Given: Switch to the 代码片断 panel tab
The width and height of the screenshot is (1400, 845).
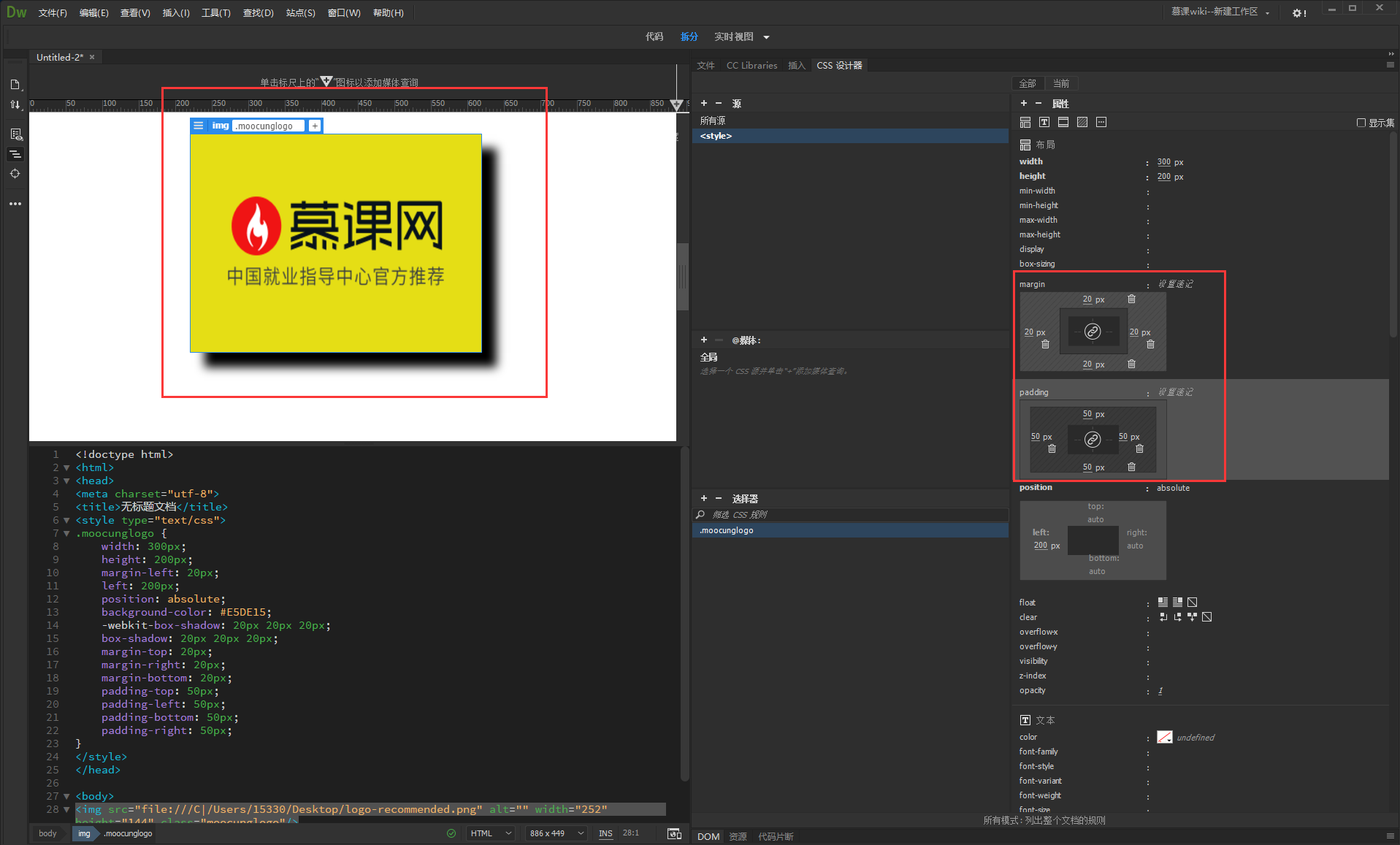Looking at the screenshot, I should (776, 836).
